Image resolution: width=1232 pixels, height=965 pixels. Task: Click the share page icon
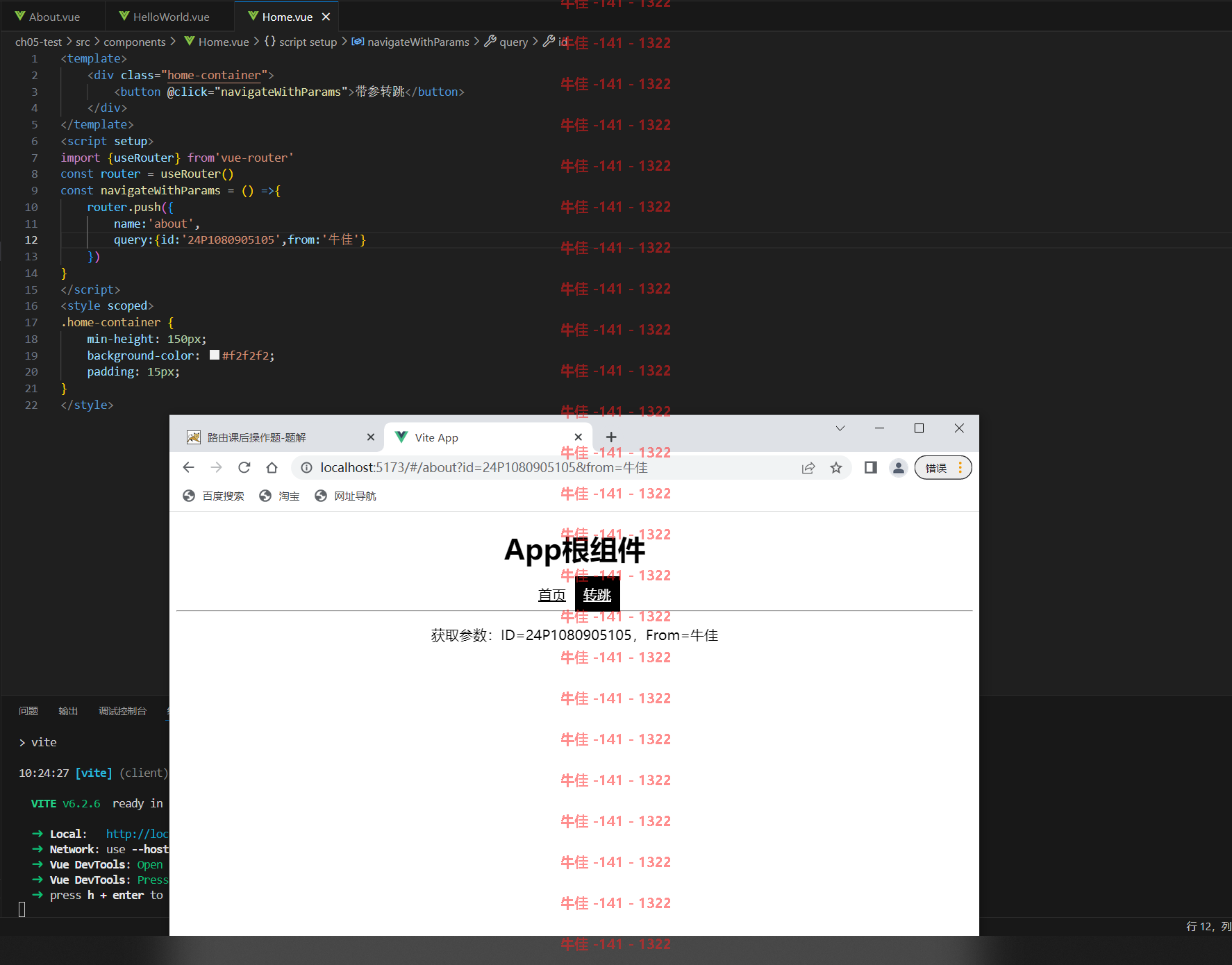[x=808, y=468]
